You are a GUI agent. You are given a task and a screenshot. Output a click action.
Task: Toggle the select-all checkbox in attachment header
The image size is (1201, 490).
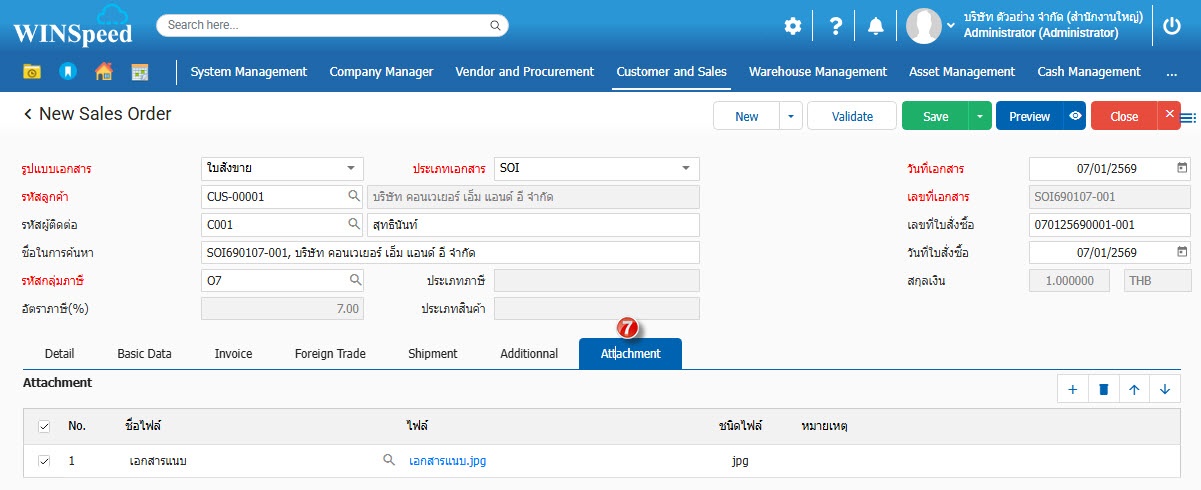click(x=44, y=427)
